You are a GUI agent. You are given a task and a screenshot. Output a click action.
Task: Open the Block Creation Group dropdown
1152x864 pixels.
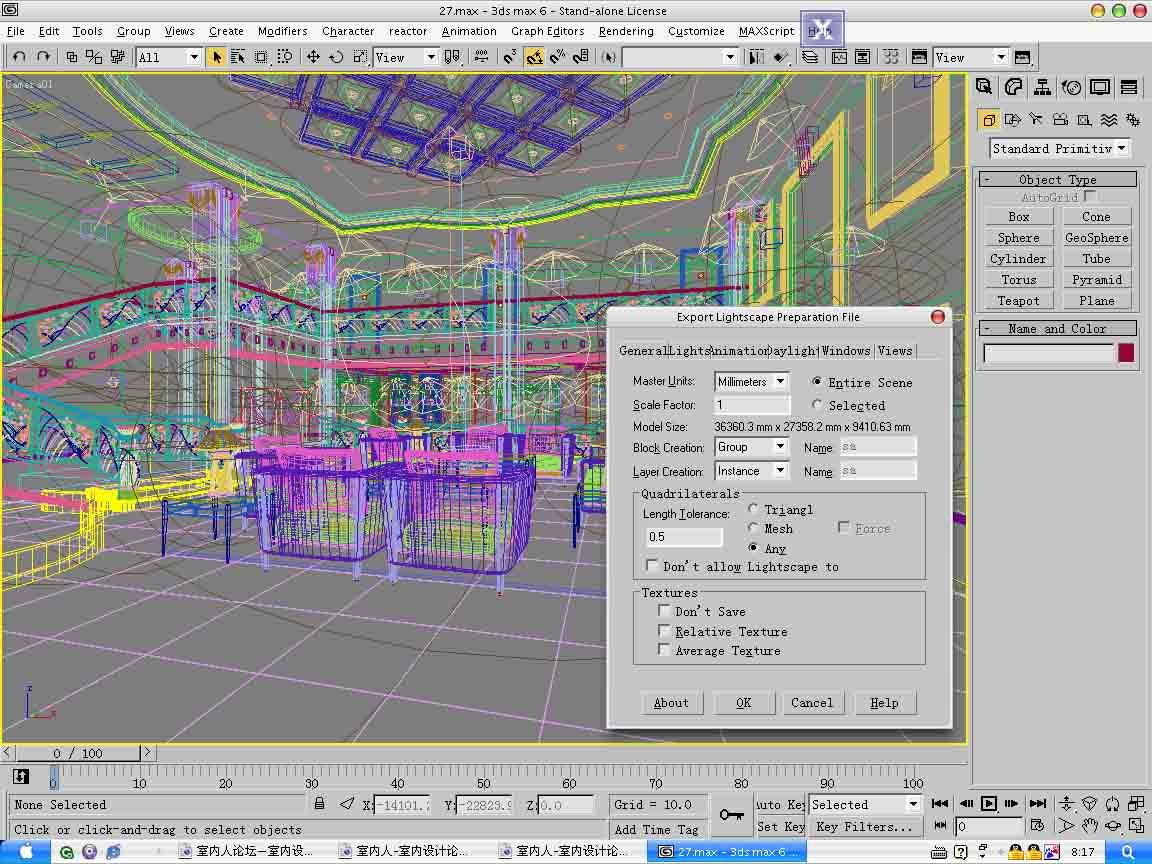(x=752, y=447)
